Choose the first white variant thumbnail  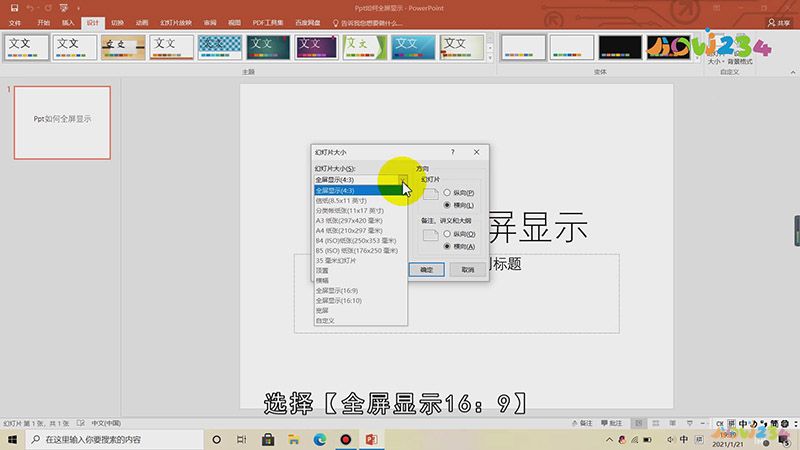point(523,47)
